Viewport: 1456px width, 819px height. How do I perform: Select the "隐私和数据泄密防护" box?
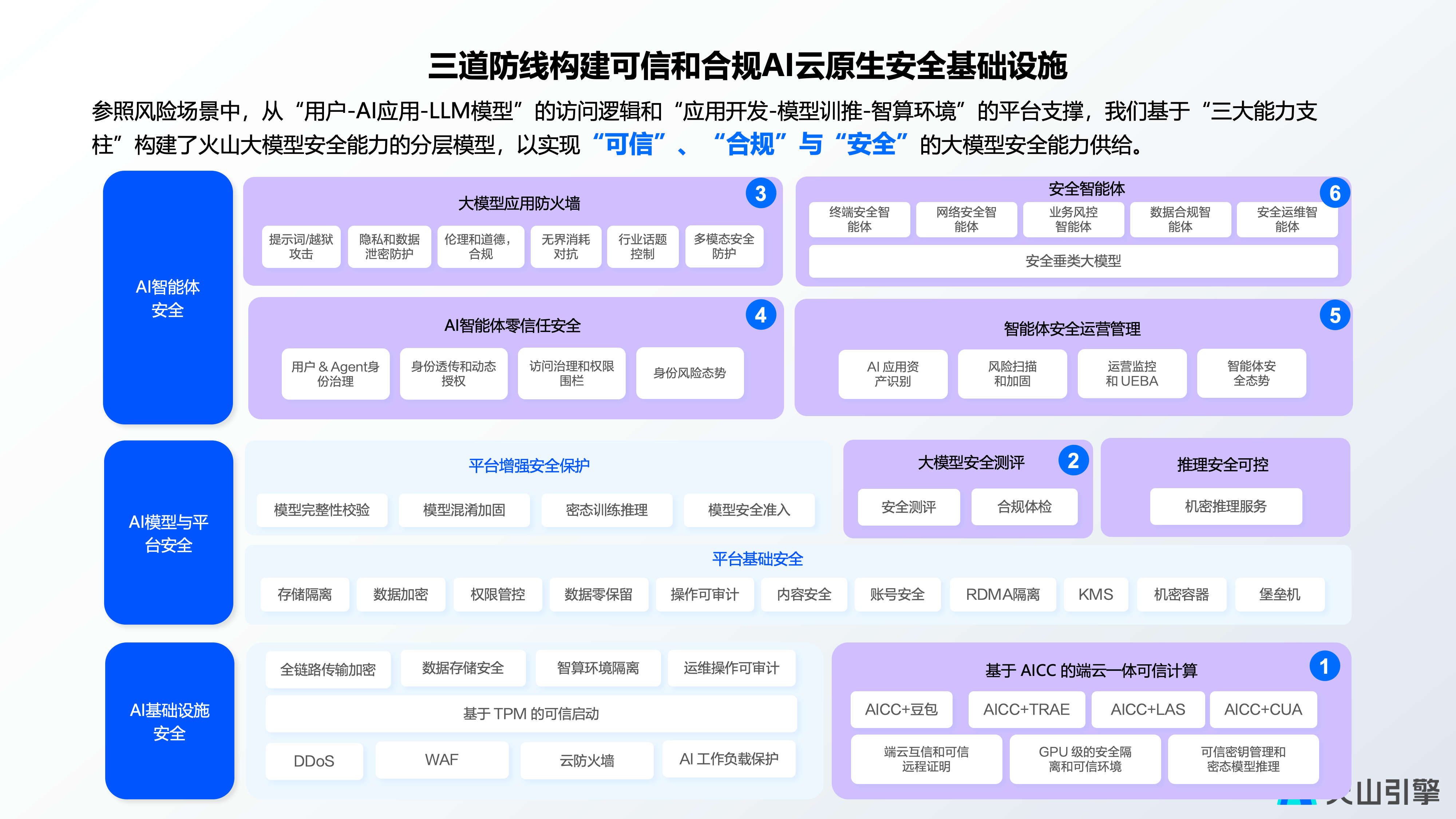389,246
